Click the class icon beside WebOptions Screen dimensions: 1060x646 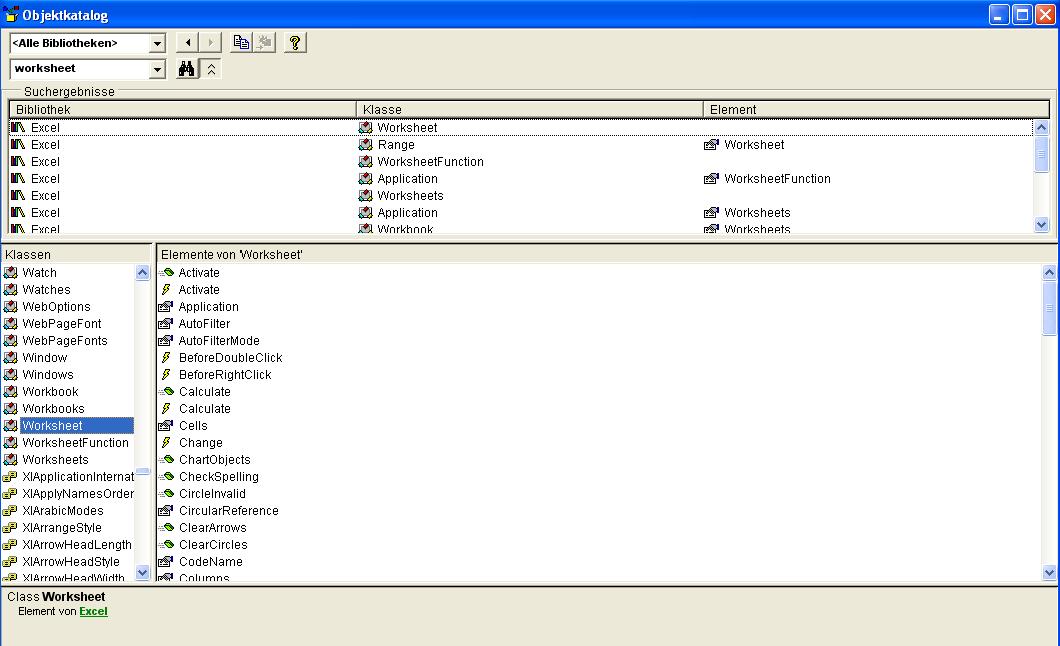[x=11, y=307]
